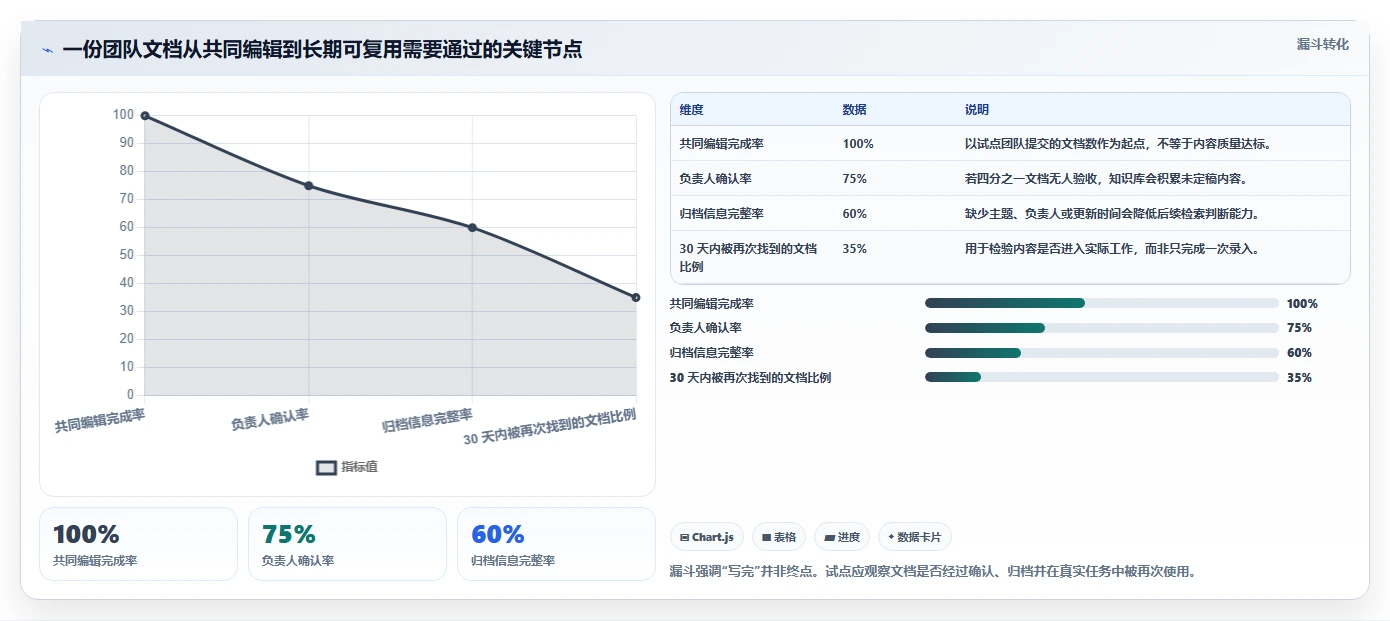Click the 30 天内被再次找到的文档比例 x-axis label
Screen dimensions: 1390x621
tap(550, 427)
